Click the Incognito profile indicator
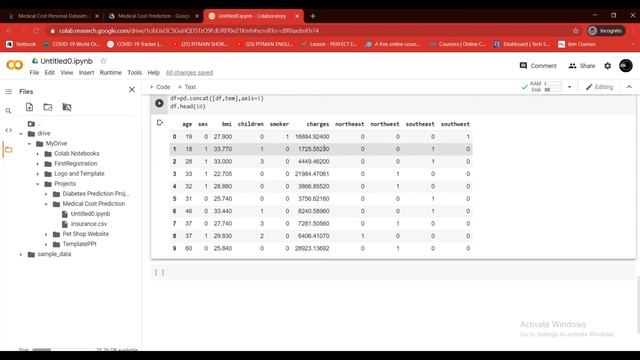Screen dimensions: 640x360 (606, 31)
